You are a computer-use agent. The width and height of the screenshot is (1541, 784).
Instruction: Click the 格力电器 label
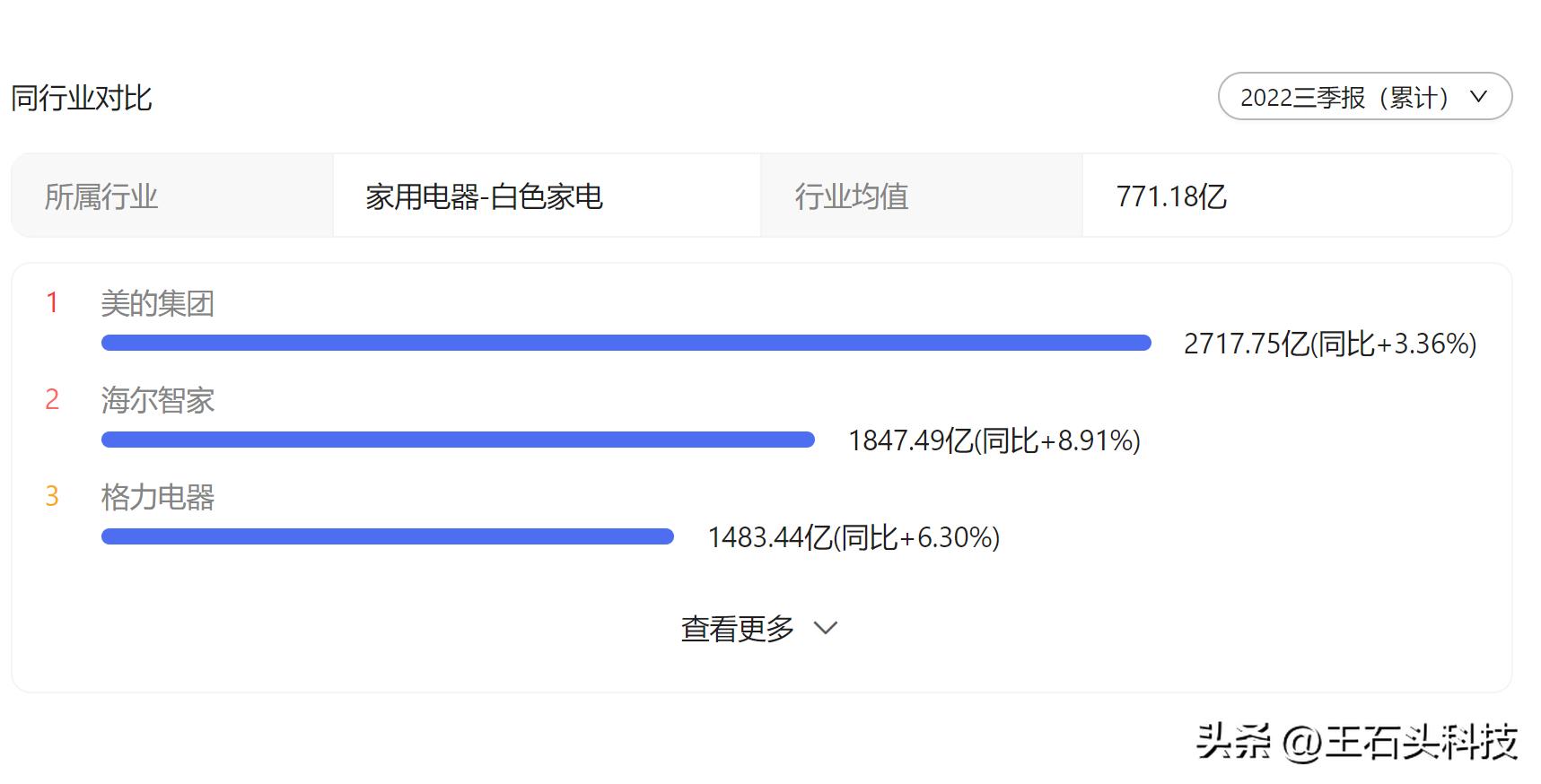pos(158,498)
